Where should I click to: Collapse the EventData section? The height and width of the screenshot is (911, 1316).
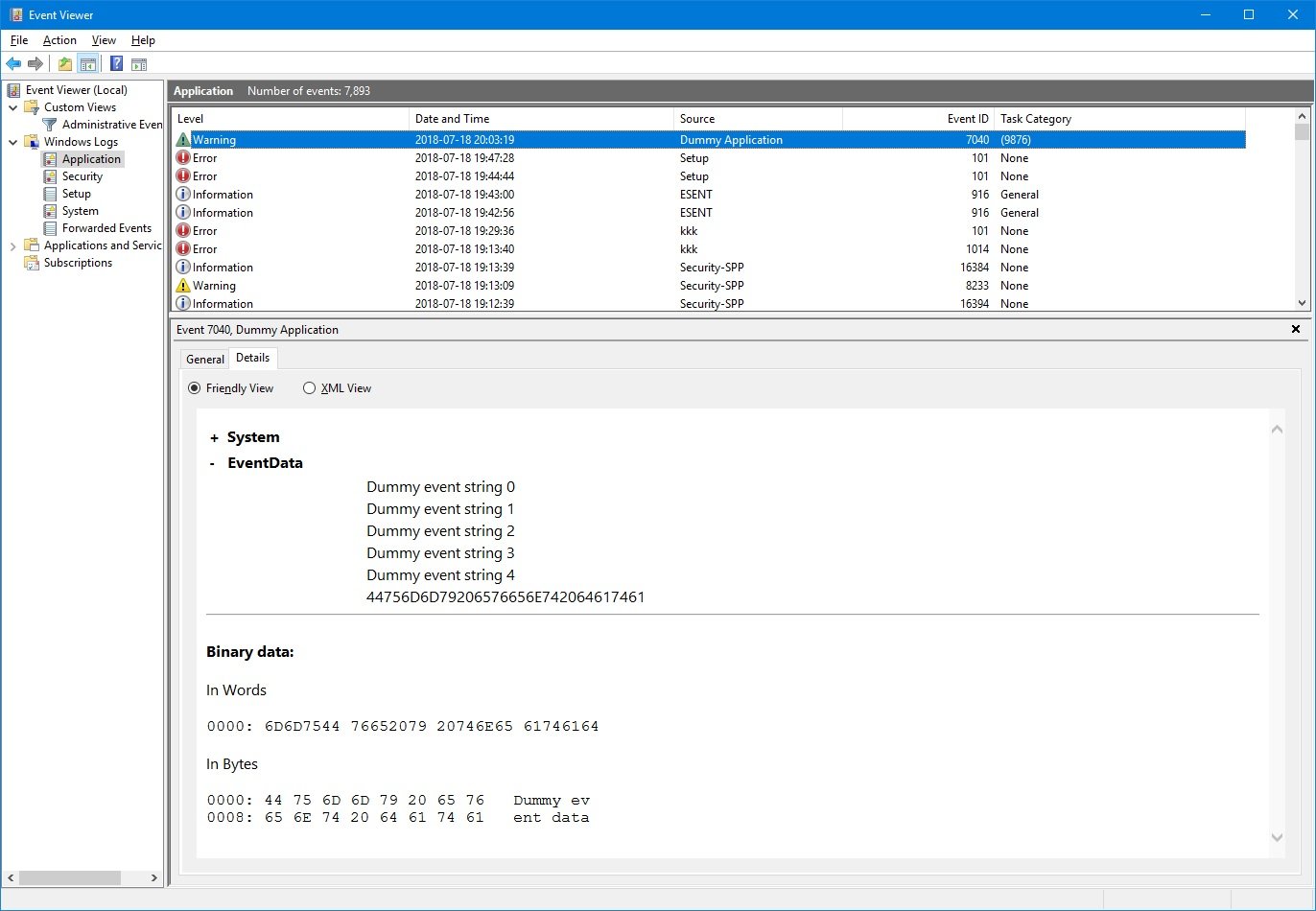[x=212, y=463]
